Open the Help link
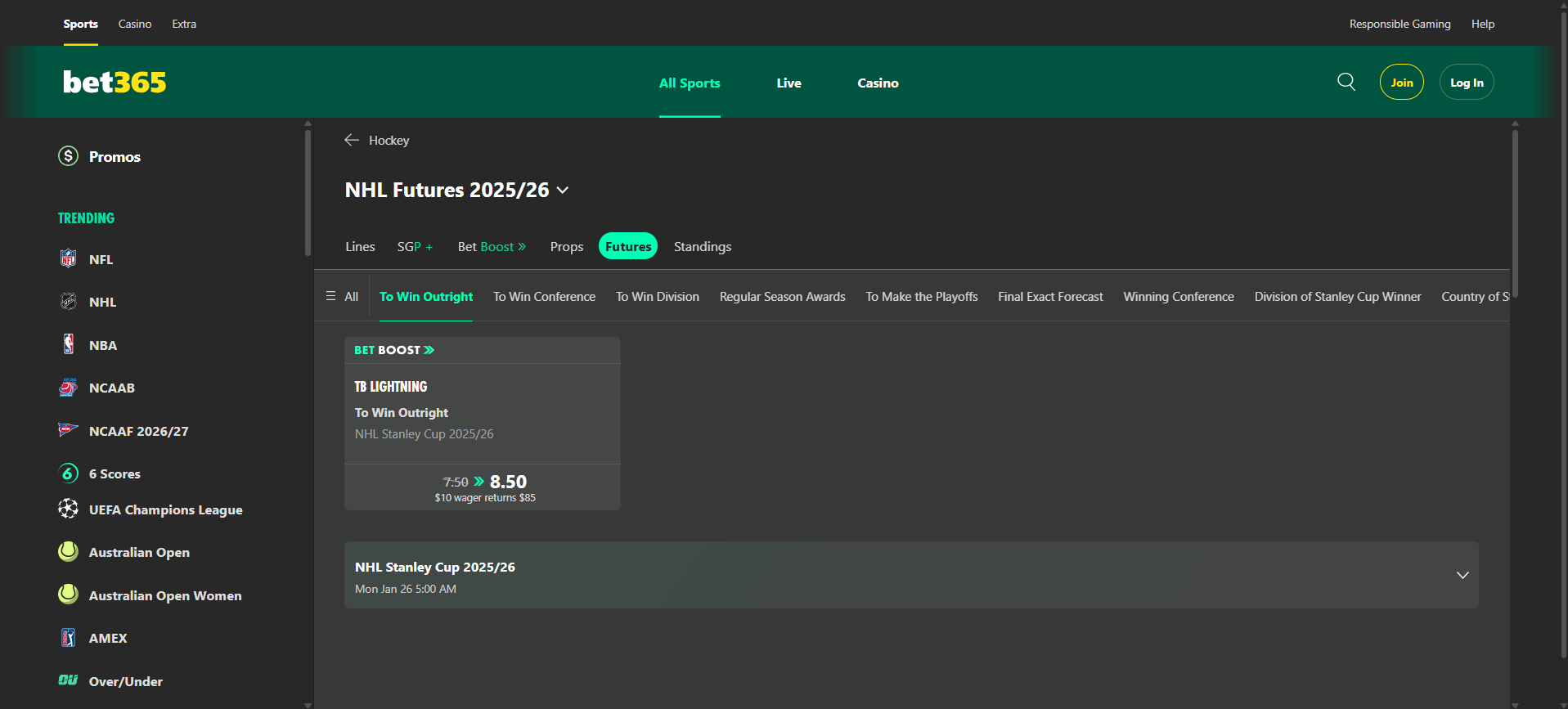Viewport: 1568px width, 709px height. click(1483, 24)
